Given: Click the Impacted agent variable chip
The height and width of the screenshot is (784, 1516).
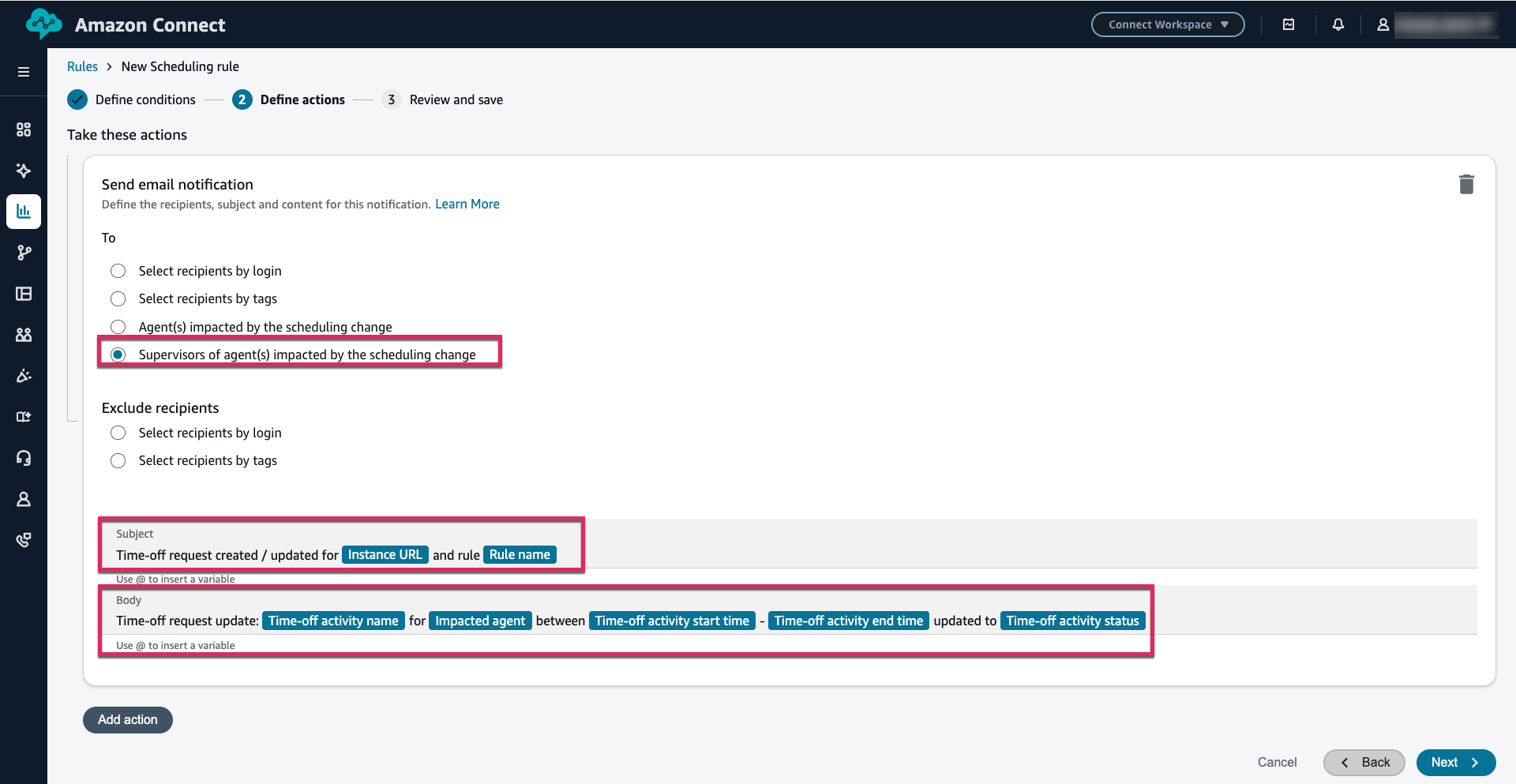Looking at the screenshot, I should (x=480, y=621).
